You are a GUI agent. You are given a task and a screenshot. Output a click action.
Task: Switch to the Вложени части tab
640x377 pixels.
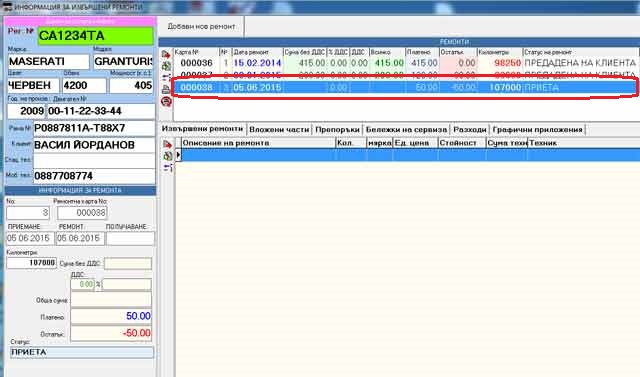click(279, 129)
